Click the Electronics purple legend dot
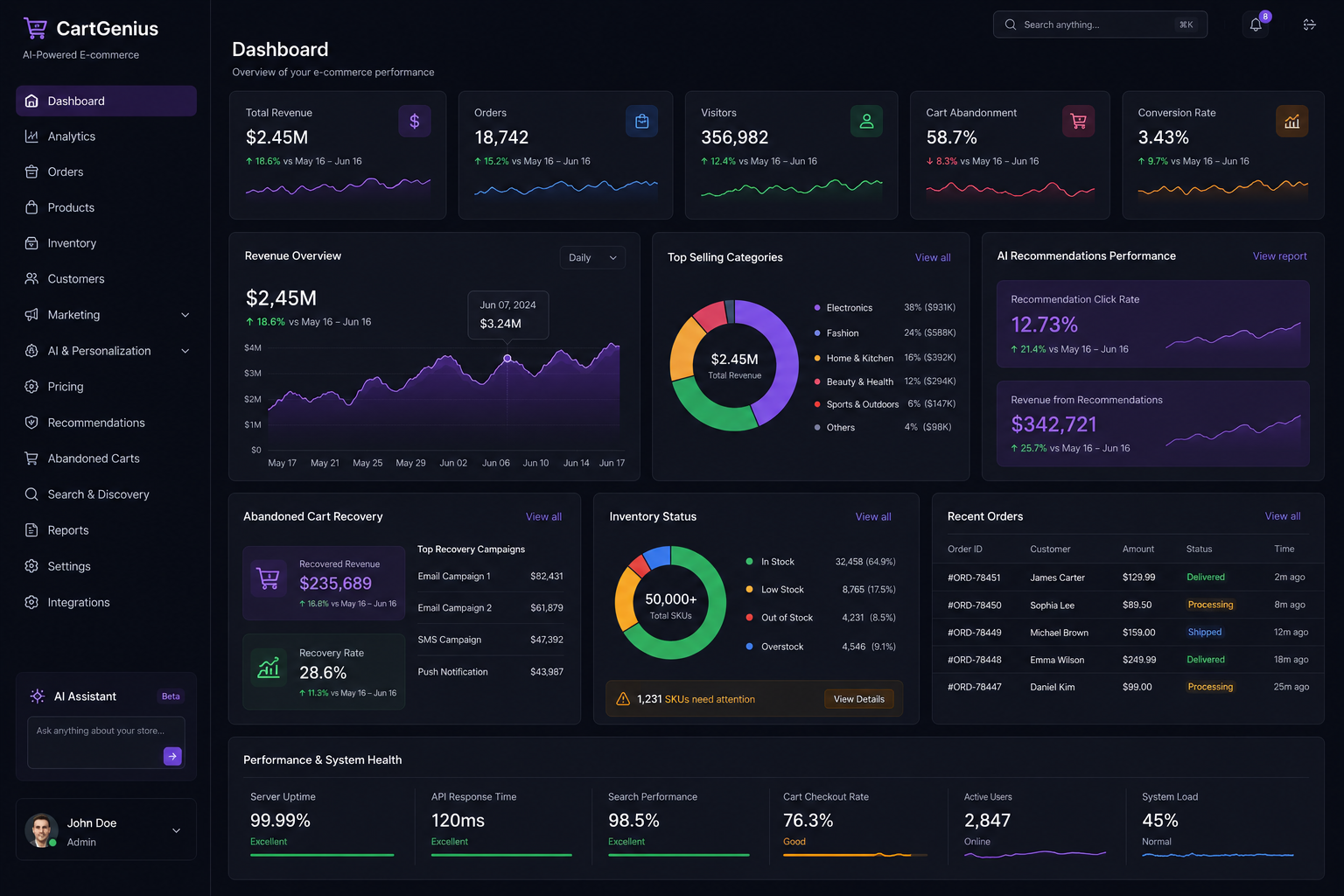The image size is (1344, 896). click(817, 308)
